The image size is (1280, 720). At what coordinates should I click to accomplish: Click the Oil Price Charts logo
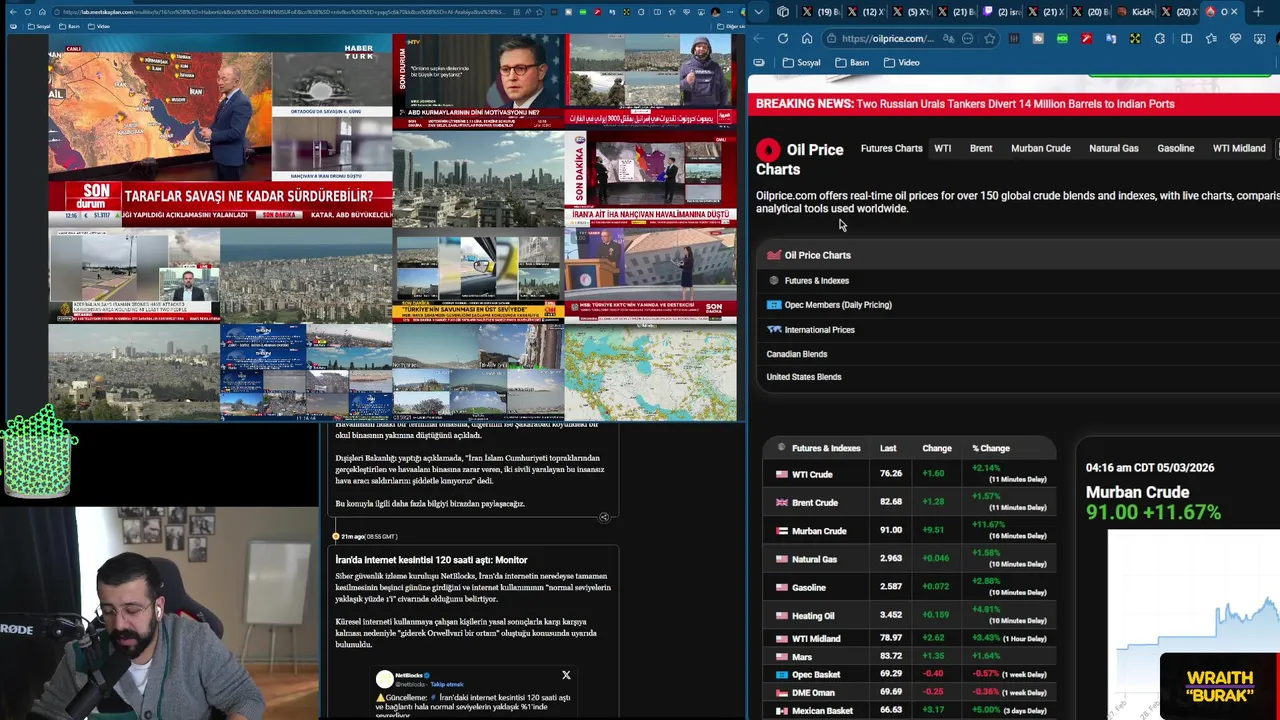800,159
